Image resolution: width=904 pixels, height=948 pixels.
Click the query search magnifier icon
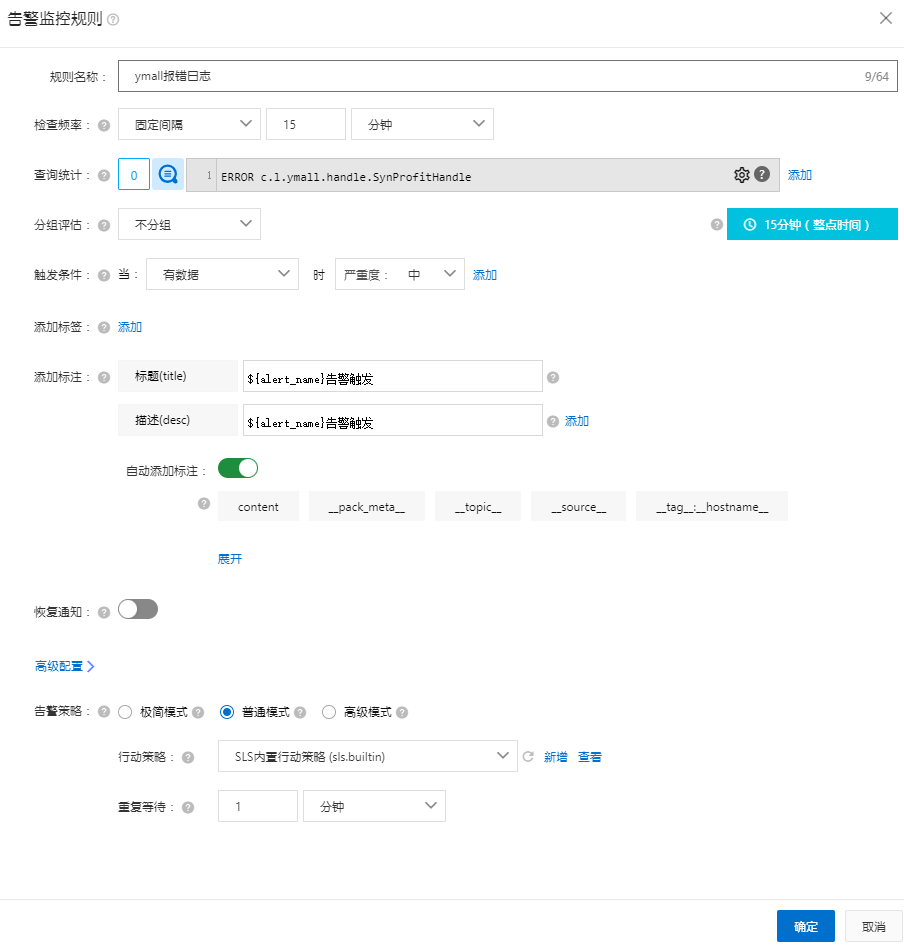click(169, 175)
